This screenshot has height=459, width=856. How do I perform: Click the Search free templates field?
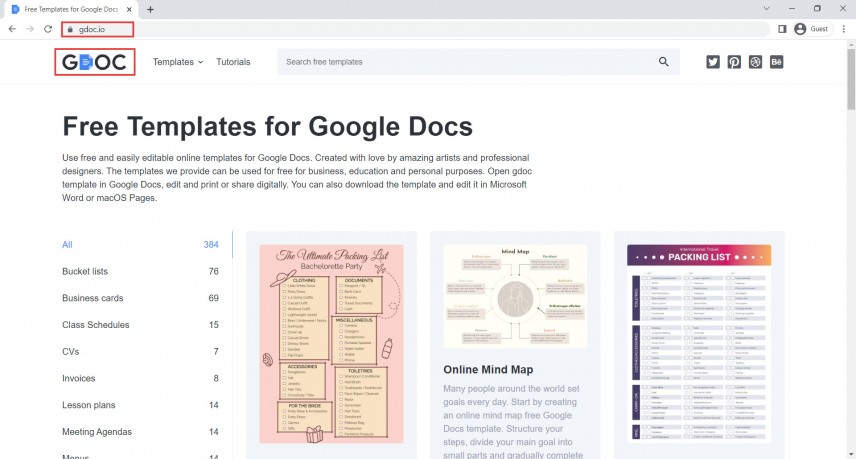(478, 62)
